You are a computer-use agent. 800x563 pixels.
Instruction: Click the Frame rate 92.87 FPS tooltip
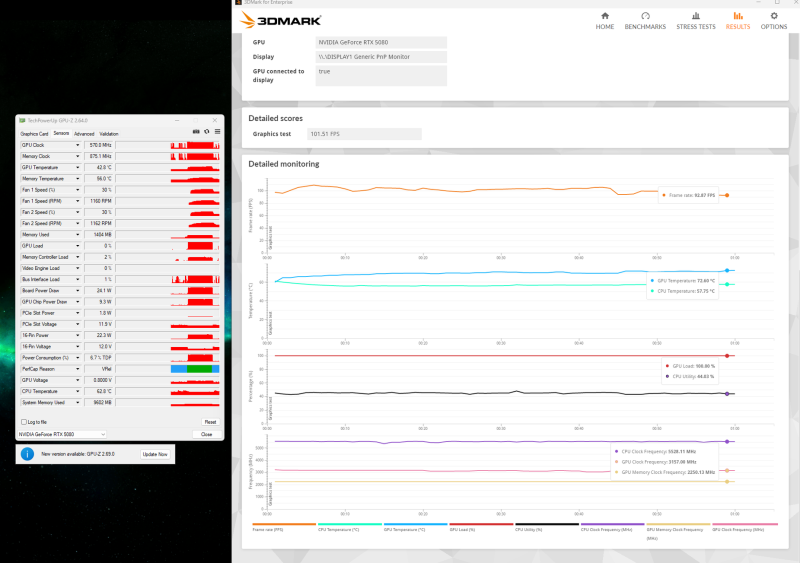[x=688, y=195]
